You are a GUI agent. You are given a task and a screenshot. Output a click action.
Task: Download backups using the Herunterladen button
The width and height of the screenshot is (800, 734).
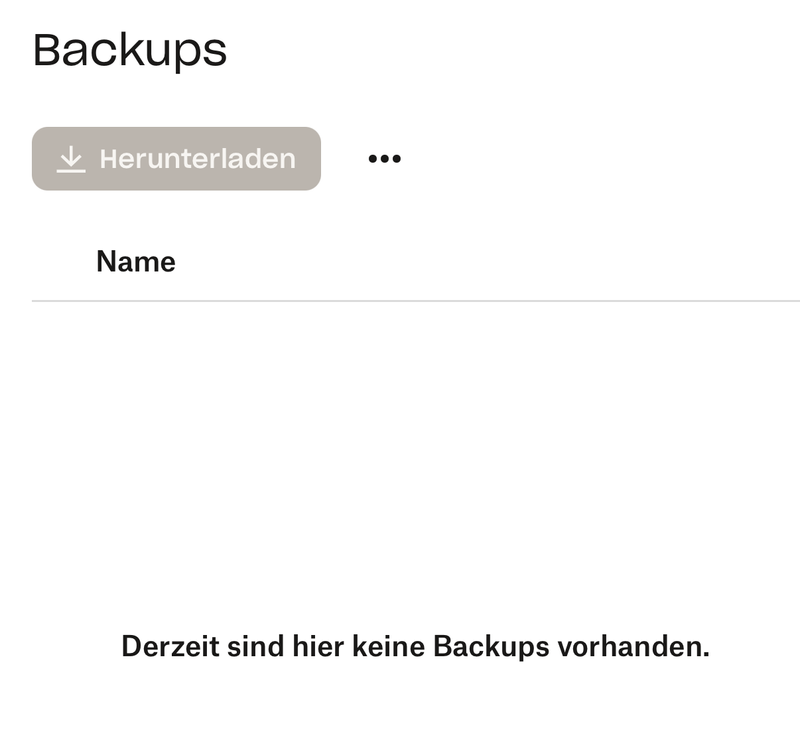pos(176,159)
